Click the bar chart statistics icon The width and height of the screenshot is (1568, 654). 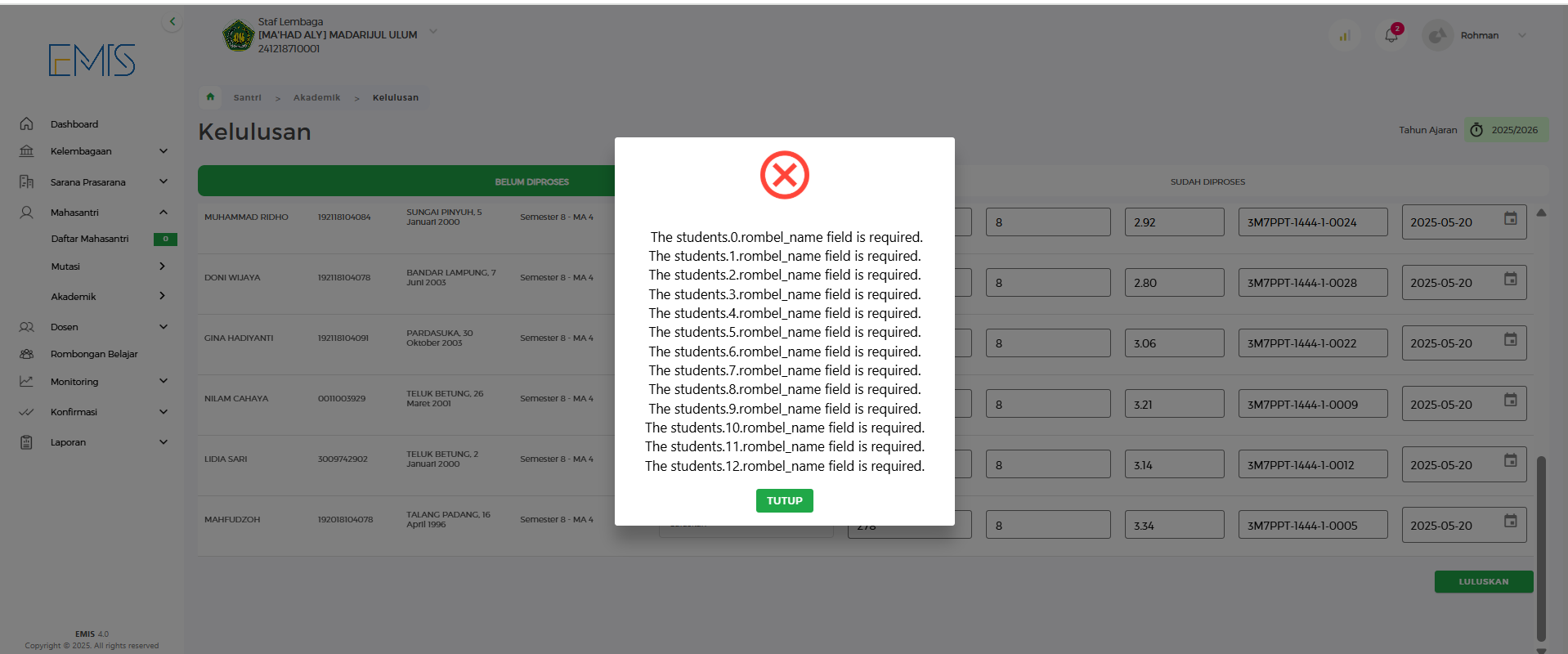coord(1345,35)
